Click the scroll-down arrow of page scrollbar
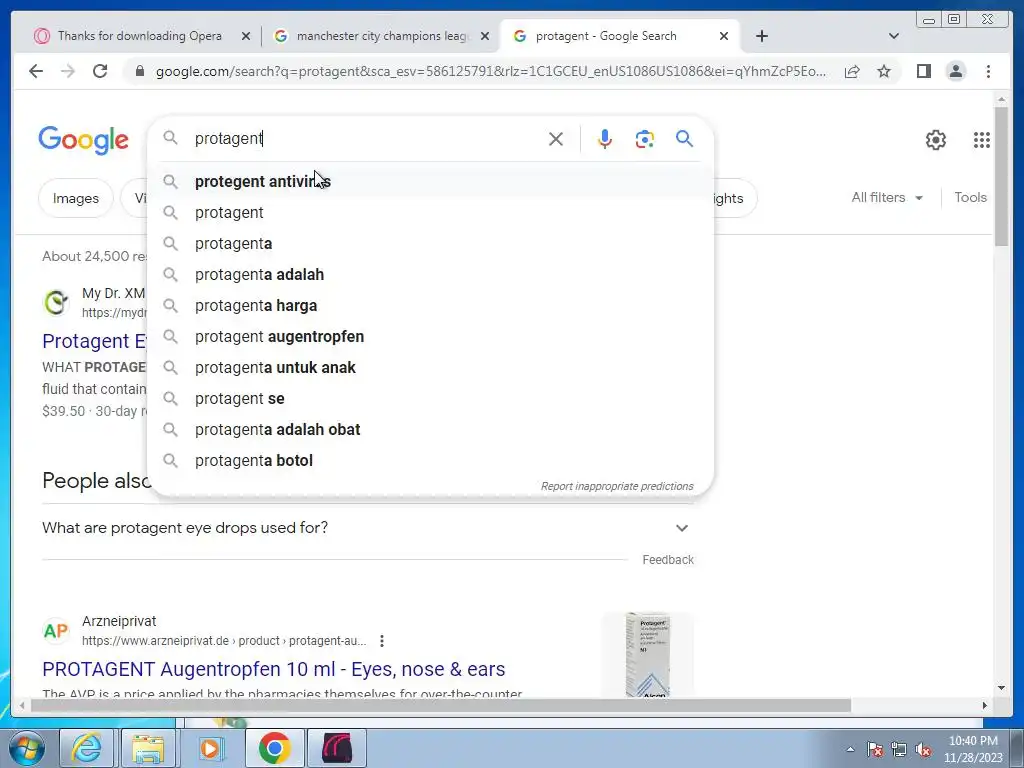Viewport: 1024px width, 768px height. coord(1001,687)
